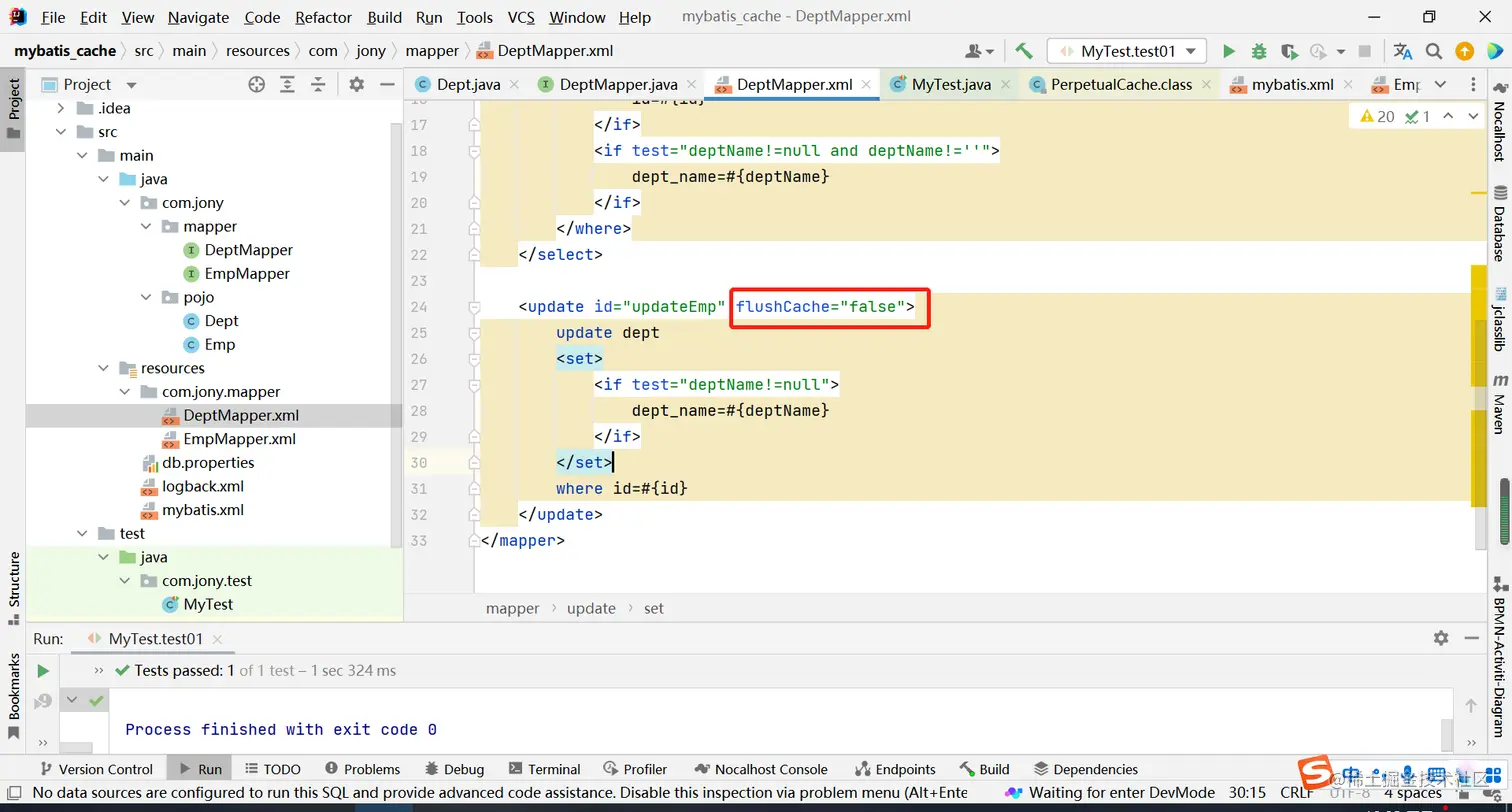The image size is (1512, 812).
Task: Click the update breadcrumb below the editor
Action: tap(591, 608)
